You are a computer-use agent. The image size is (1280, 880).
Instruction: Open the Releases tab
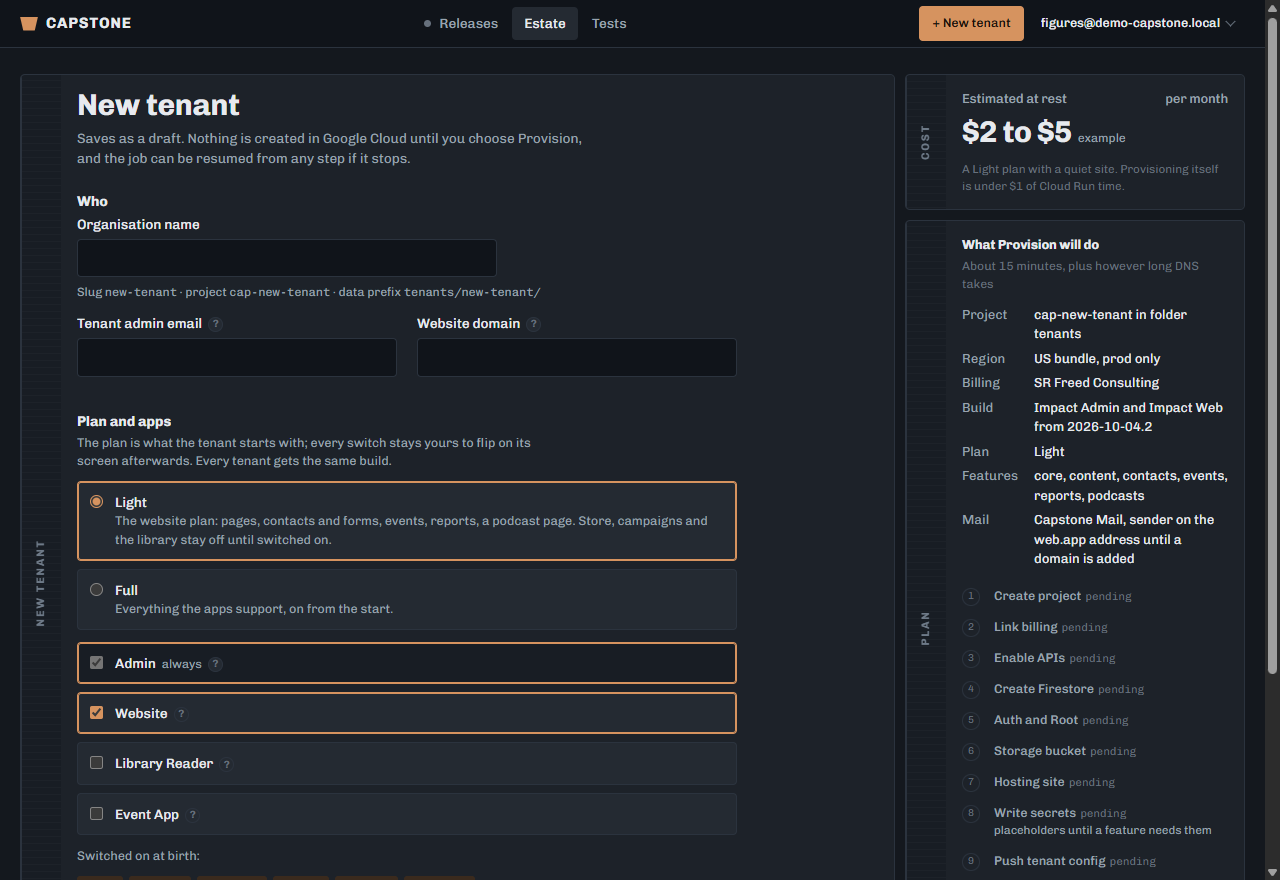point(461,23)
